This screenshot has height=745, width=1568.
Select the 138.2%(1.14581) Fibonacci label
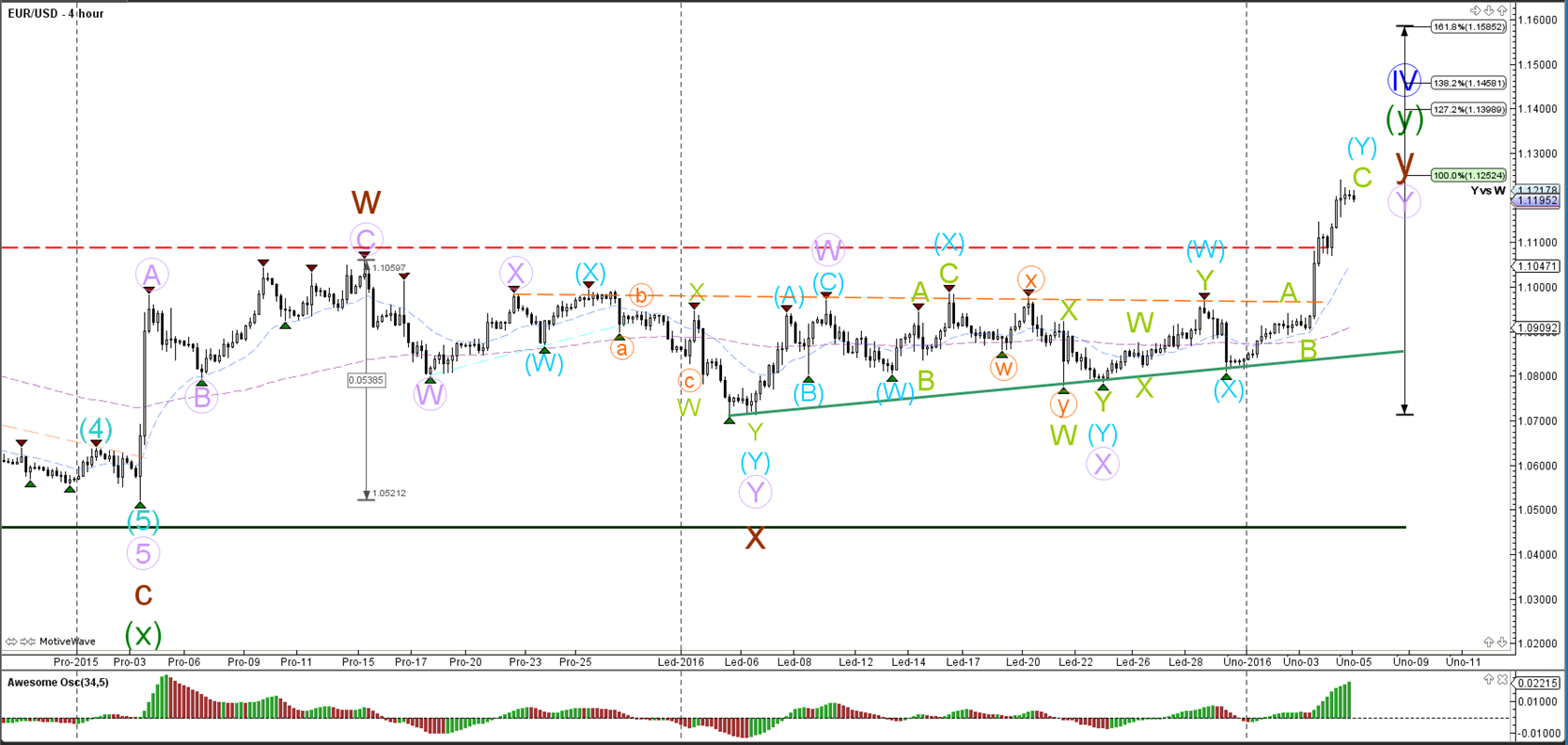pyautogui.click(x=1468, y=83)
